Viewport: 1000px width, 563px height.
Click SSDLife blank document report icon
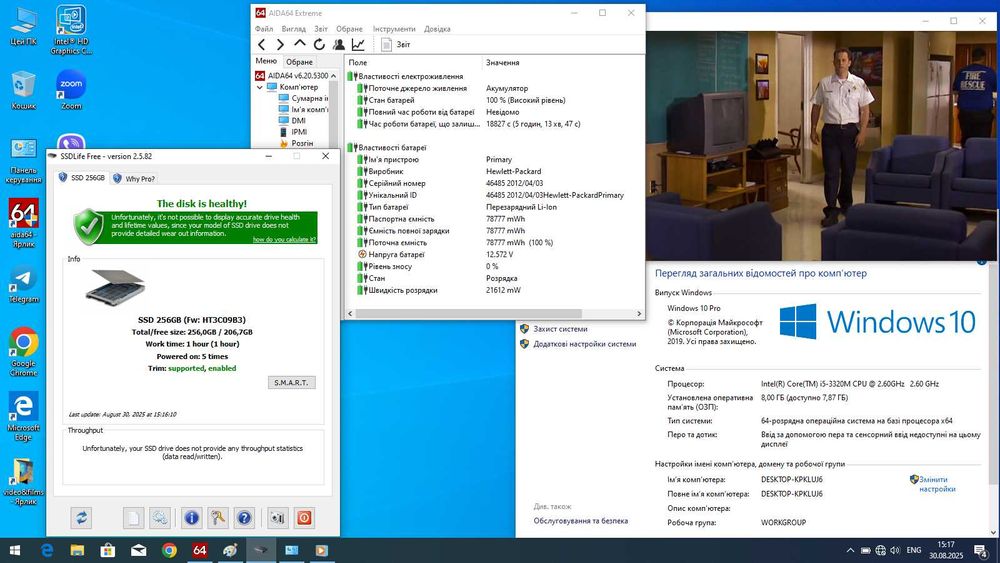click(x=134, y=518)
